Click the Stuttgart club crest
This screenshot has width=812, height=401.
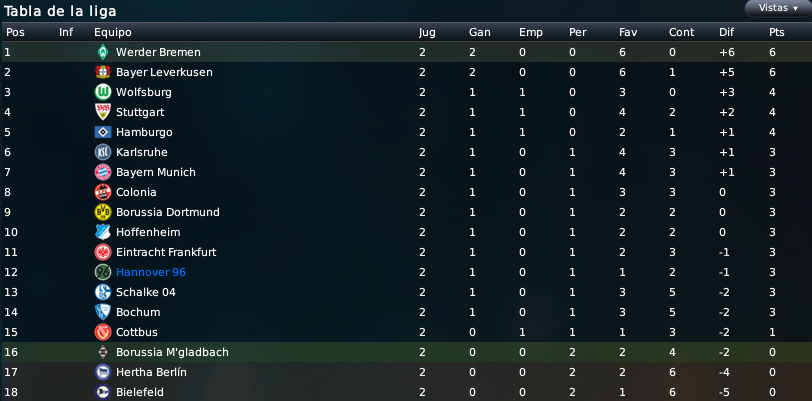pyautogui.click(x=103, y=112)
